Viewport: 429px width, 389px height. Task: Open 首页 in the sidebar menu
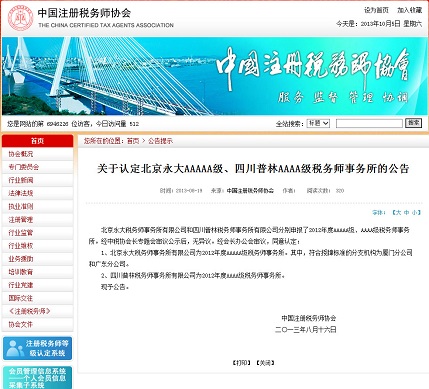point(37,141)
